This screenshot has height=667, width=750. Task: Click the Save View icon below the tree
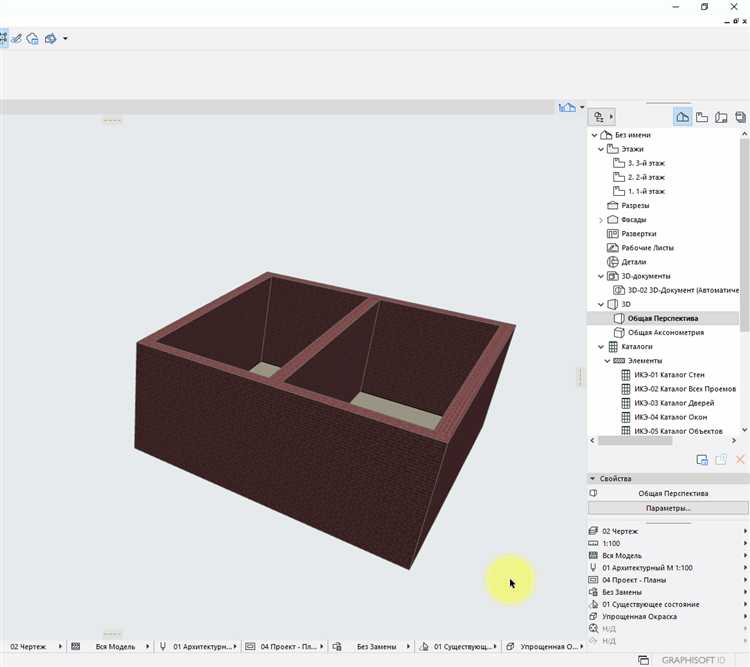click(x=702, y=460)
